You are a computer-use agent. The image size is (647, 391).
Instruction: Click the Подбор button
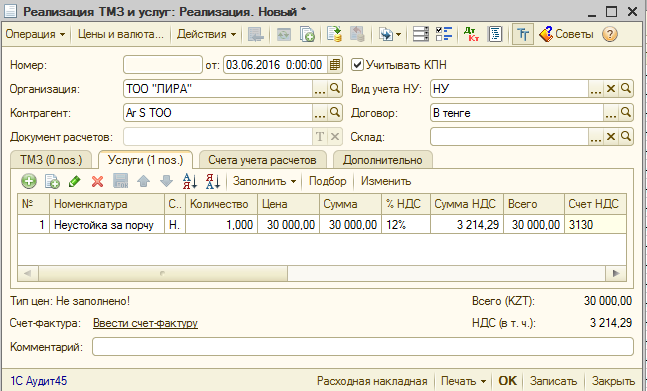click(328, 181)
